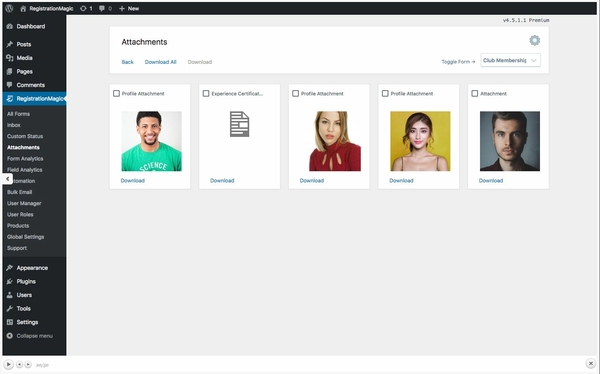
Task: Open the Plugins menu item
Action: pyautogui.click(x=26, y=281)
